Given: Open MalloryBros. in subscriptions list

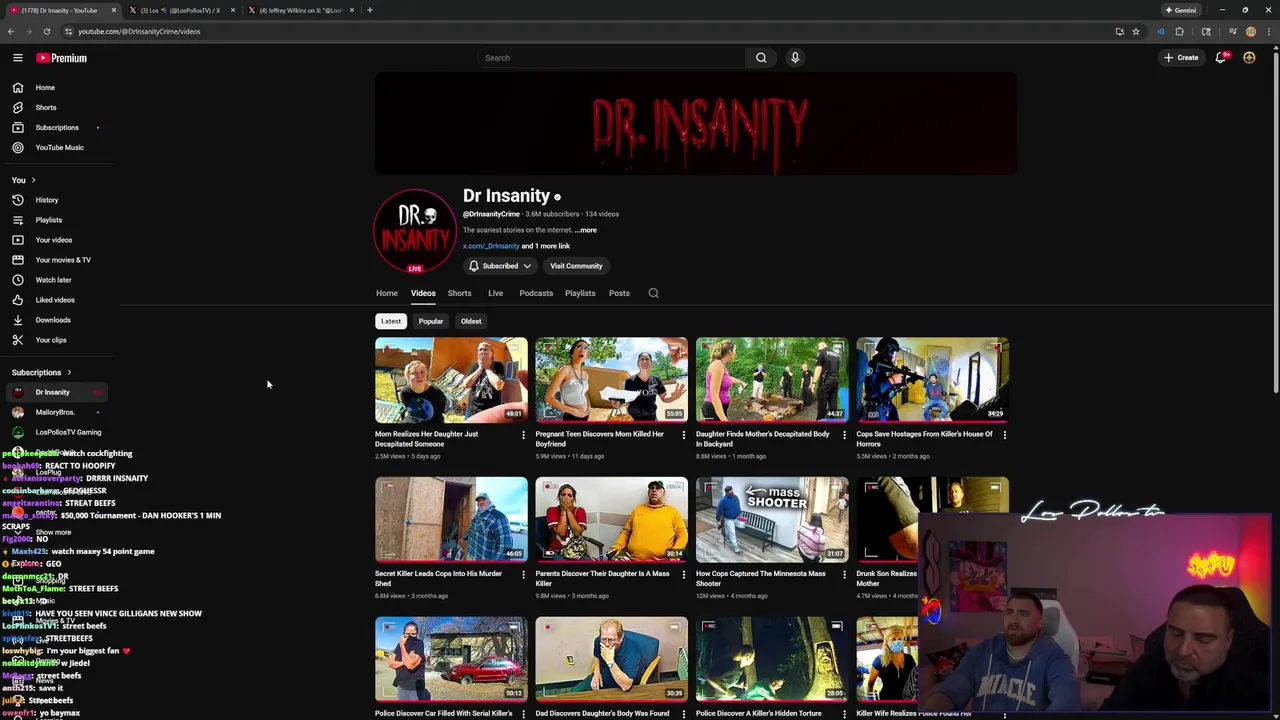Looking at the screenshot, I should click(58, 412).
